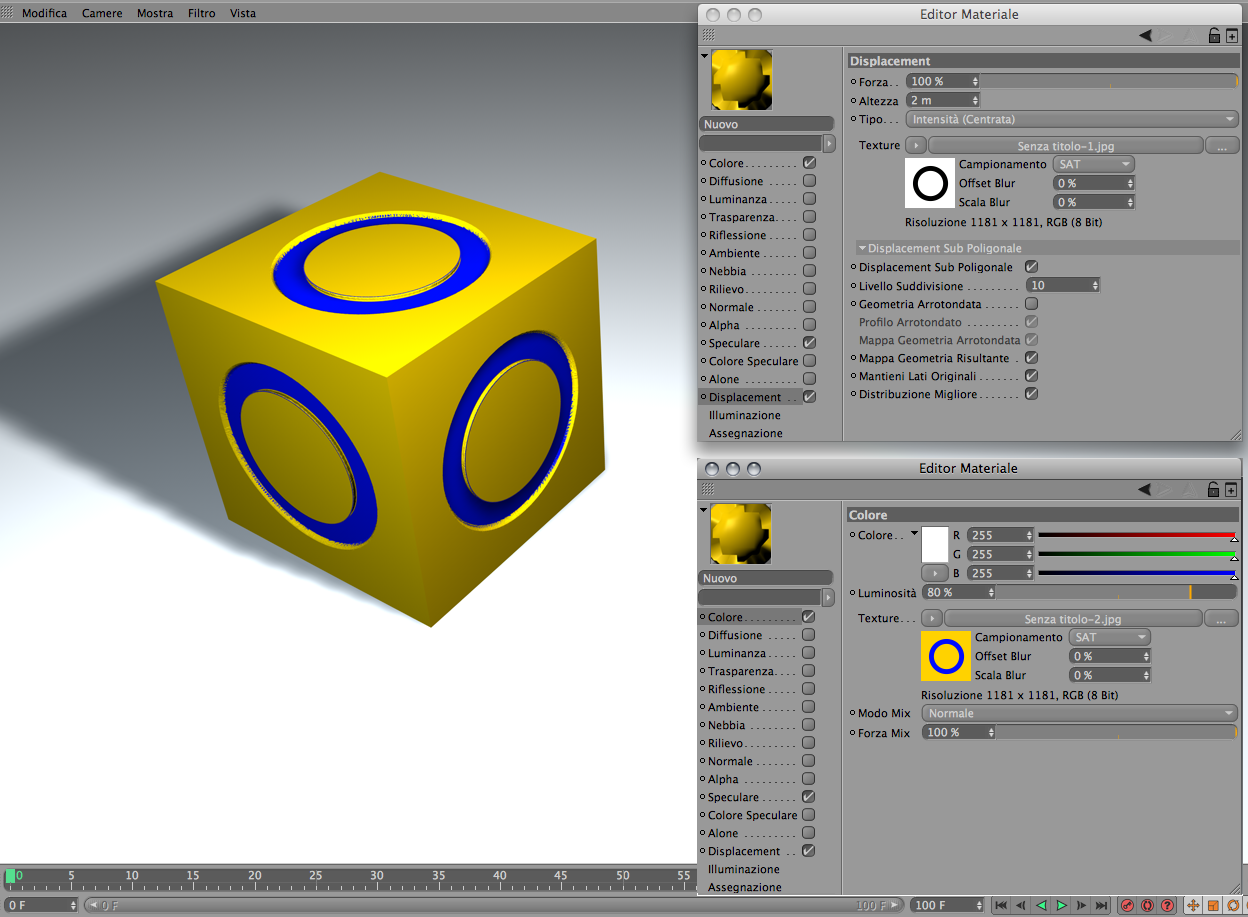
Task: Click the Luminosità slider bar
Action: pos(1116,592)
